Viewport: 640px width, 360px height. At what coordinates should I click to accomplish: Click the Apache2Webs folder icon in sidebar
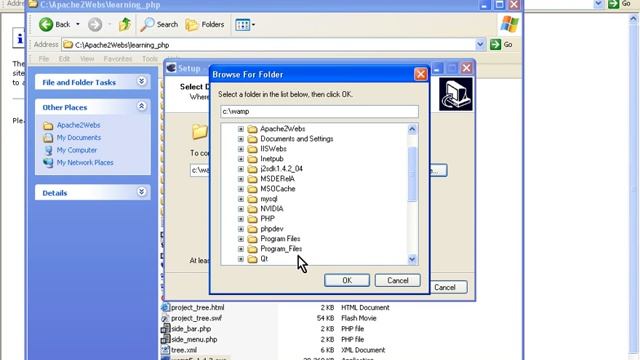(x=48, y=126)
